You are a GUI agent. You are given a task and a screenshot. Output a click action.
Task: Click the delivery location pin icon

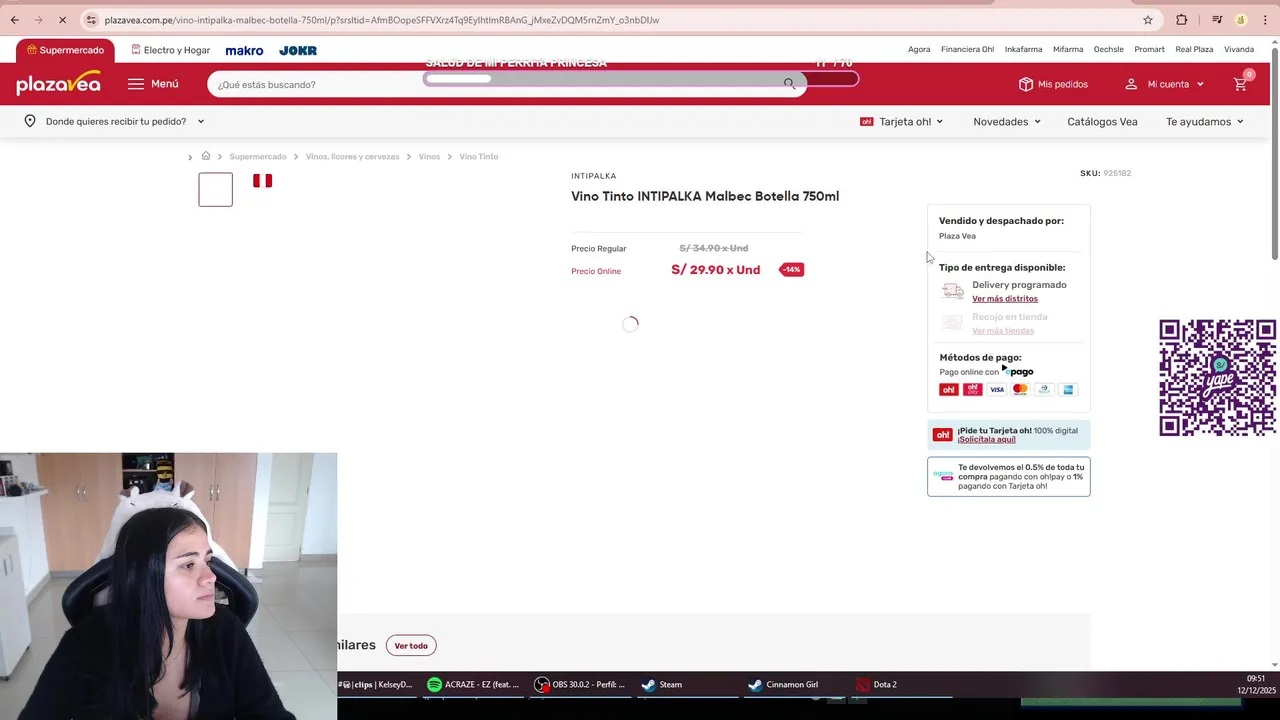pyautogui.click(x=30, y=121)
